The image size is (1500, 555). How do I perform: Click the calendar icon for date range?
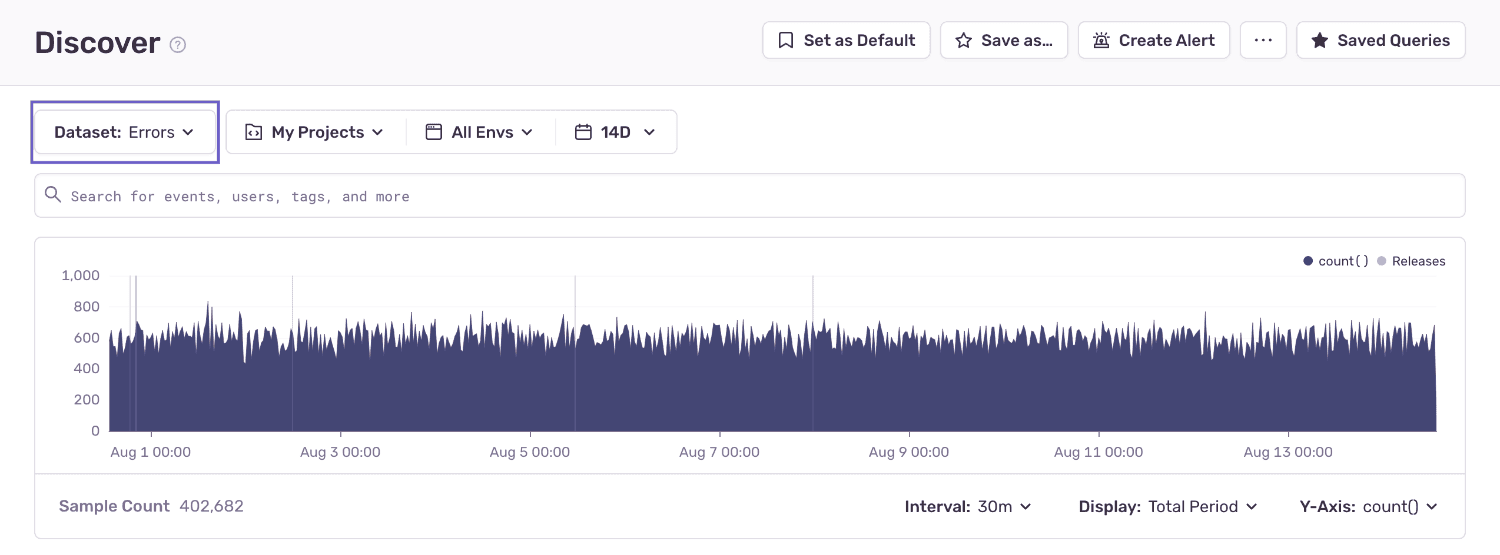pos(583,132)
